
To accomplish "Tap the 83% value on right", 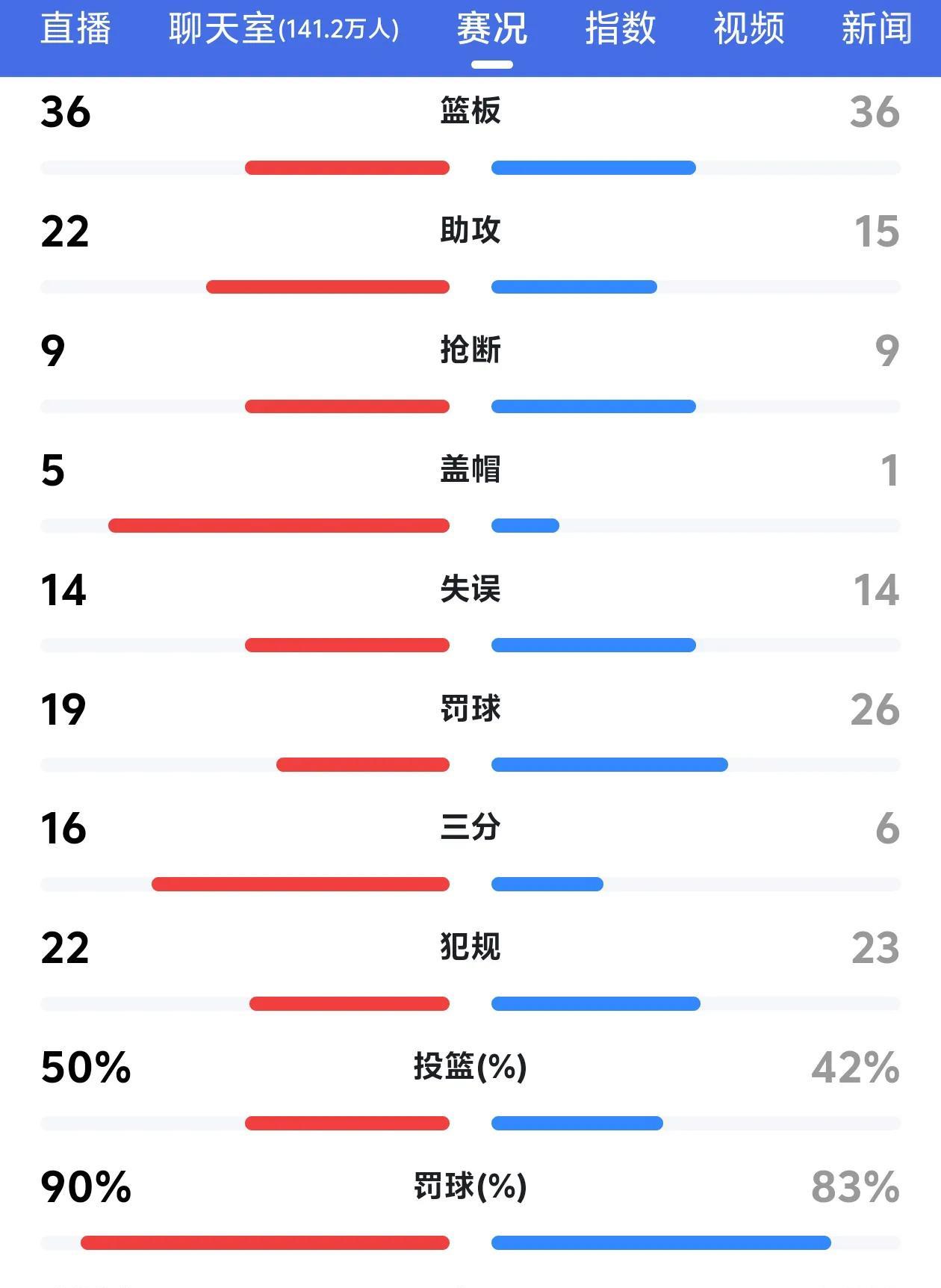I will click(855, 1186).
